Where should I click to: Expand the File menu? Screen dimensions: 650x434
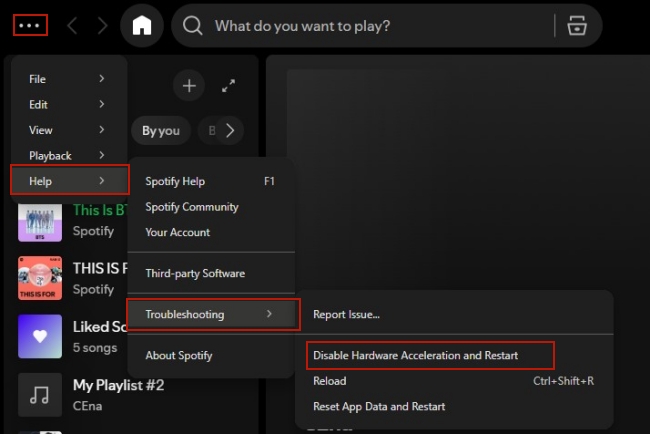(69, 79)
